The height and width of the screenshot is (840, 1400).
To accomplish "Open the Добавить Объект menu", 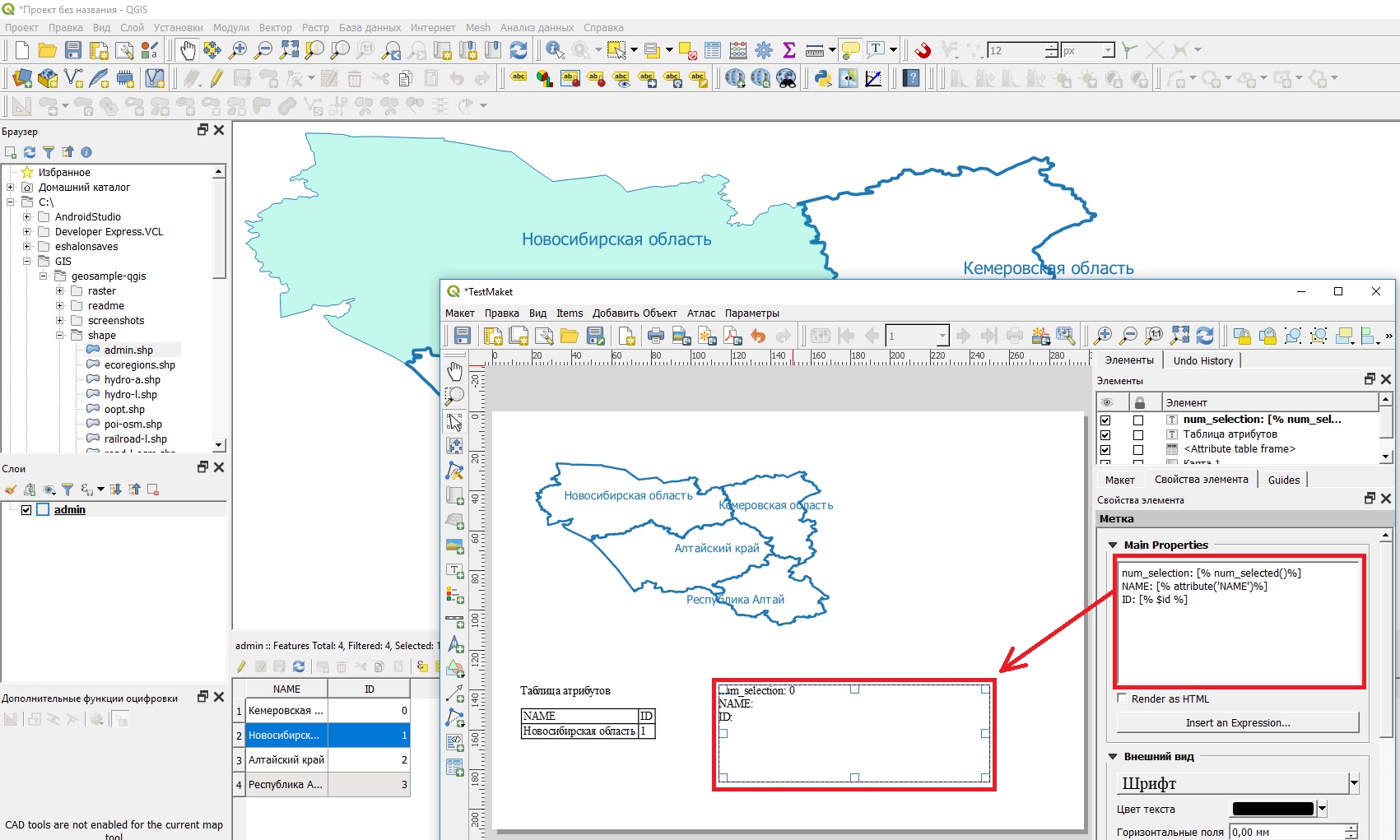I will 634,313.
